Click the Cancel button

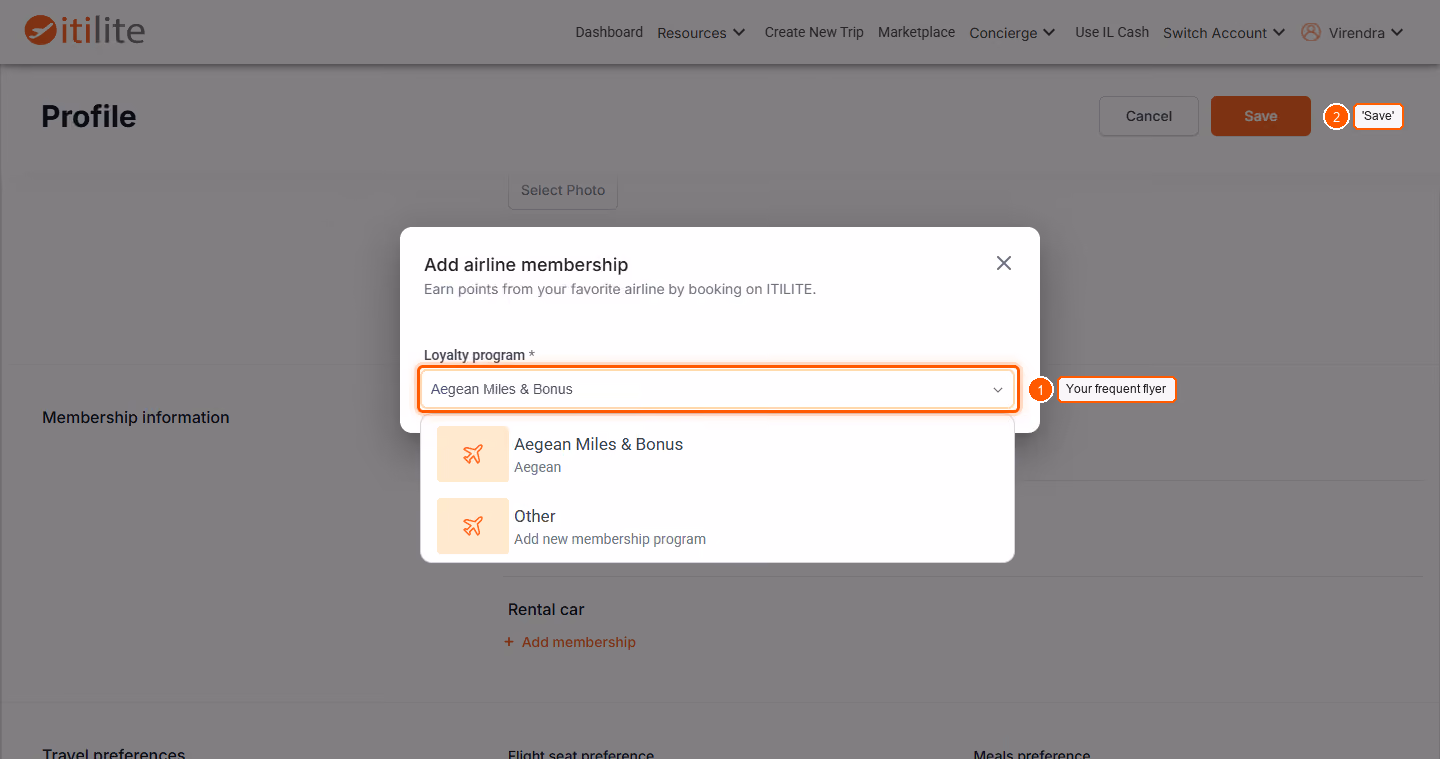(1149, 116)
